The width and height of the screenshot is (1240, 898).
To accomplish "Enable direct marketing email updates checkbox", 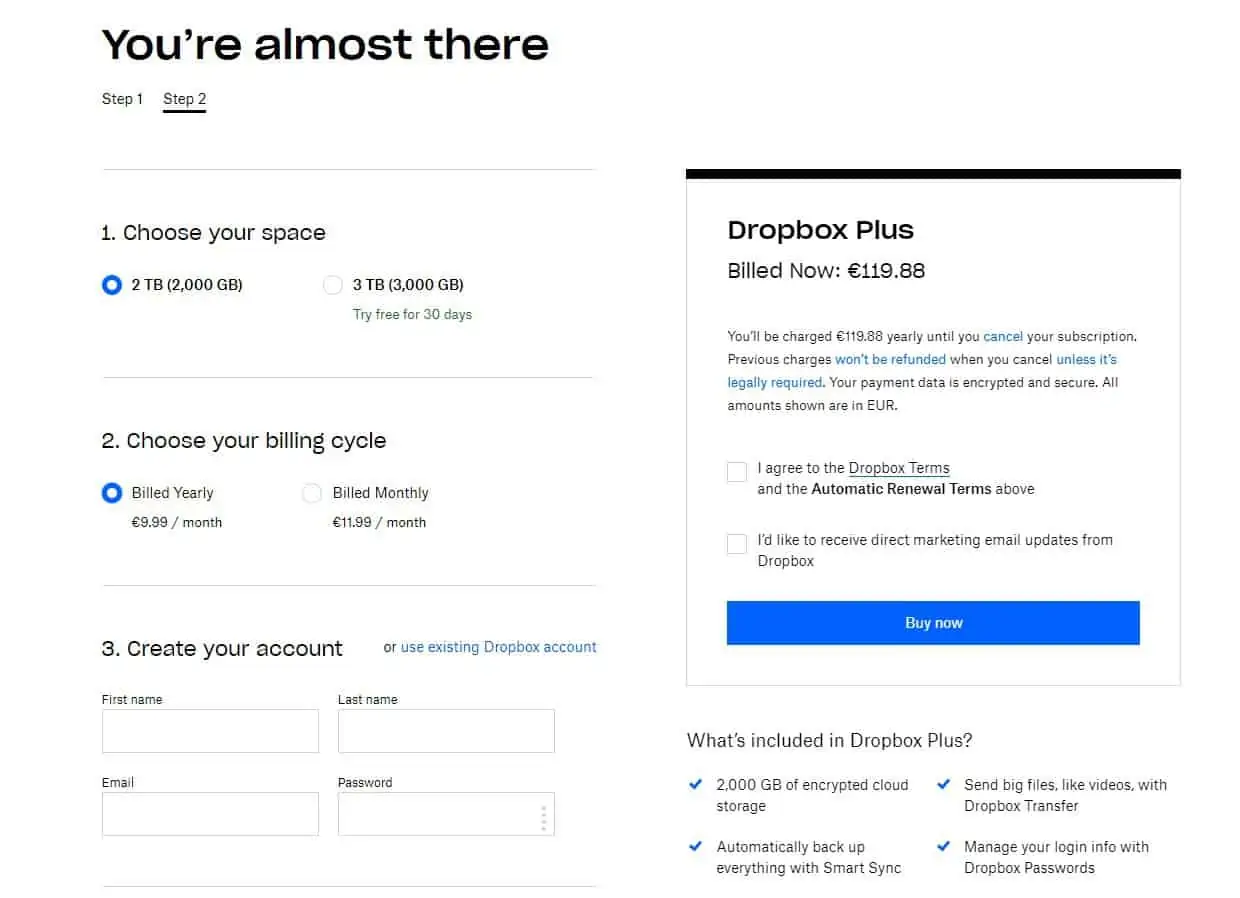I will pyautogui.click(x=737, y=544).
